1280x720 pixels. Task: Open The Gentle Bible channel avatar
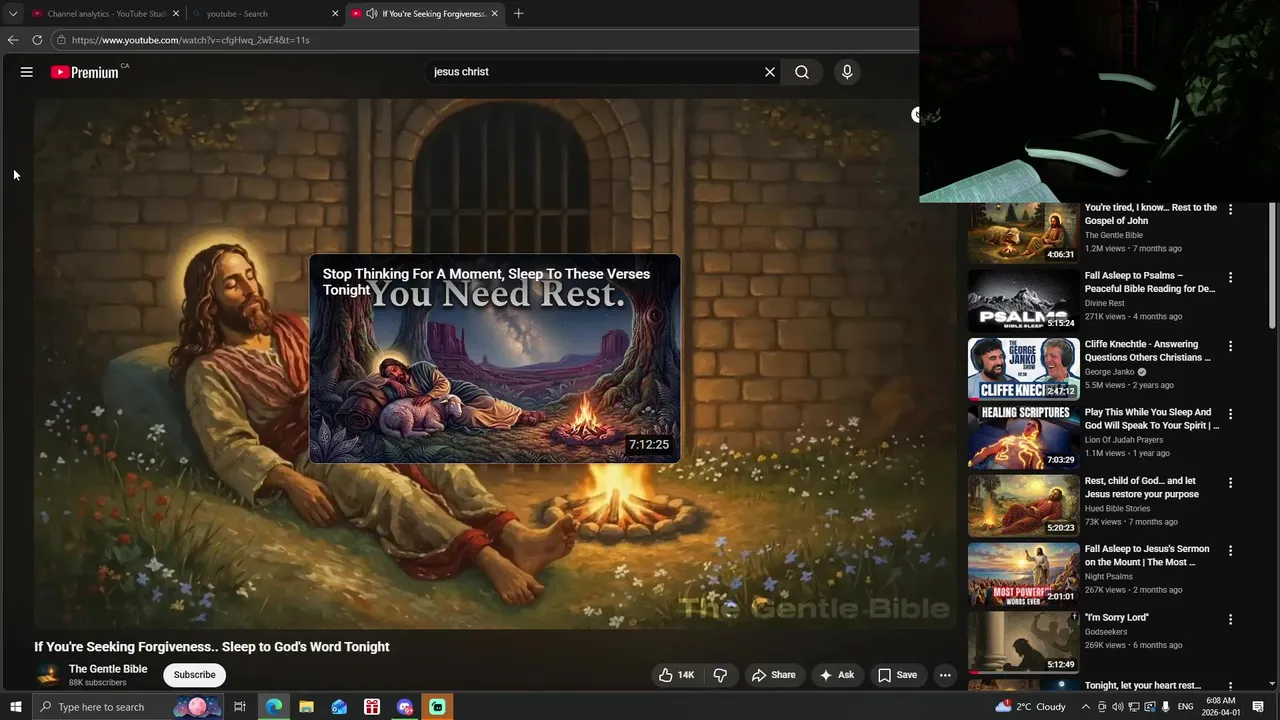tap(48, 675)
